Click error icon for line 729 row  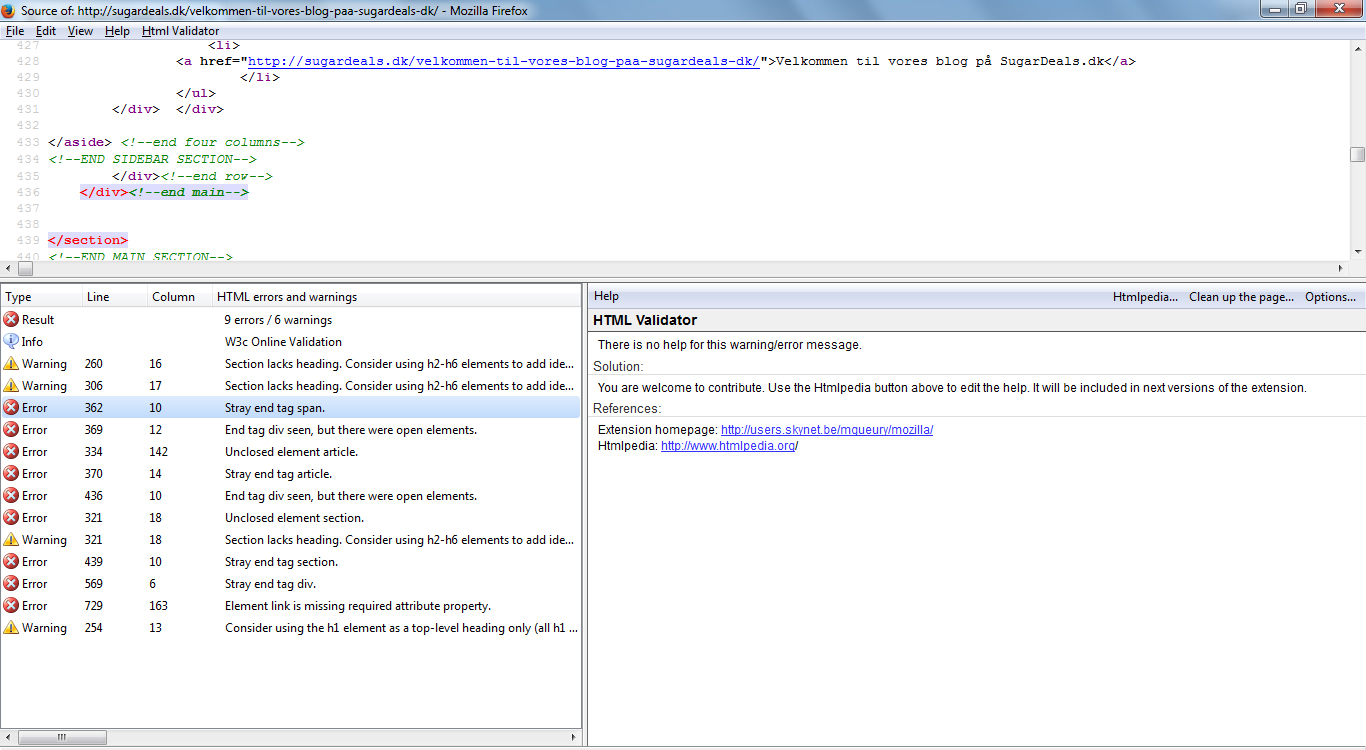(11, 606)
